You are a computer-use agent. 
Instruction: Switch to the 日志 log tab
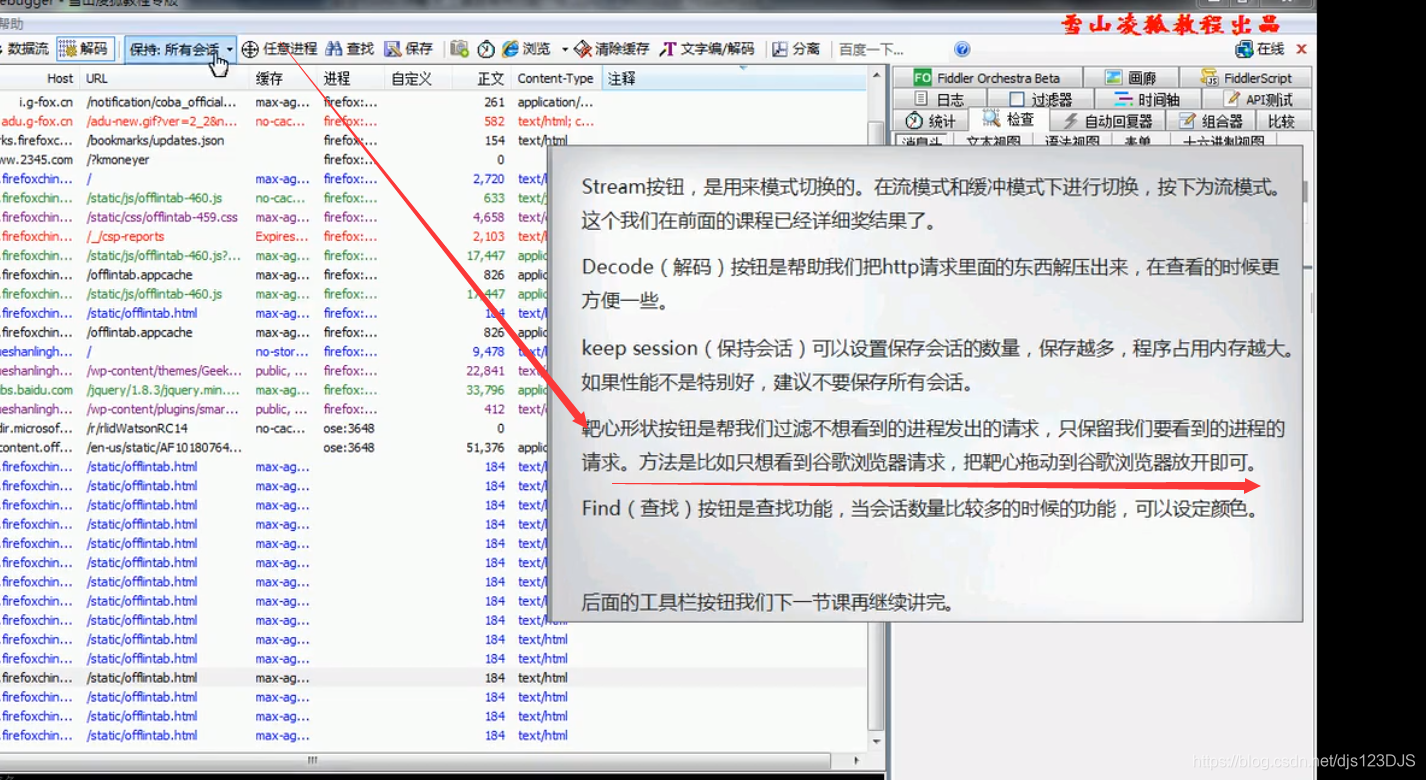[x=940, y=99]
